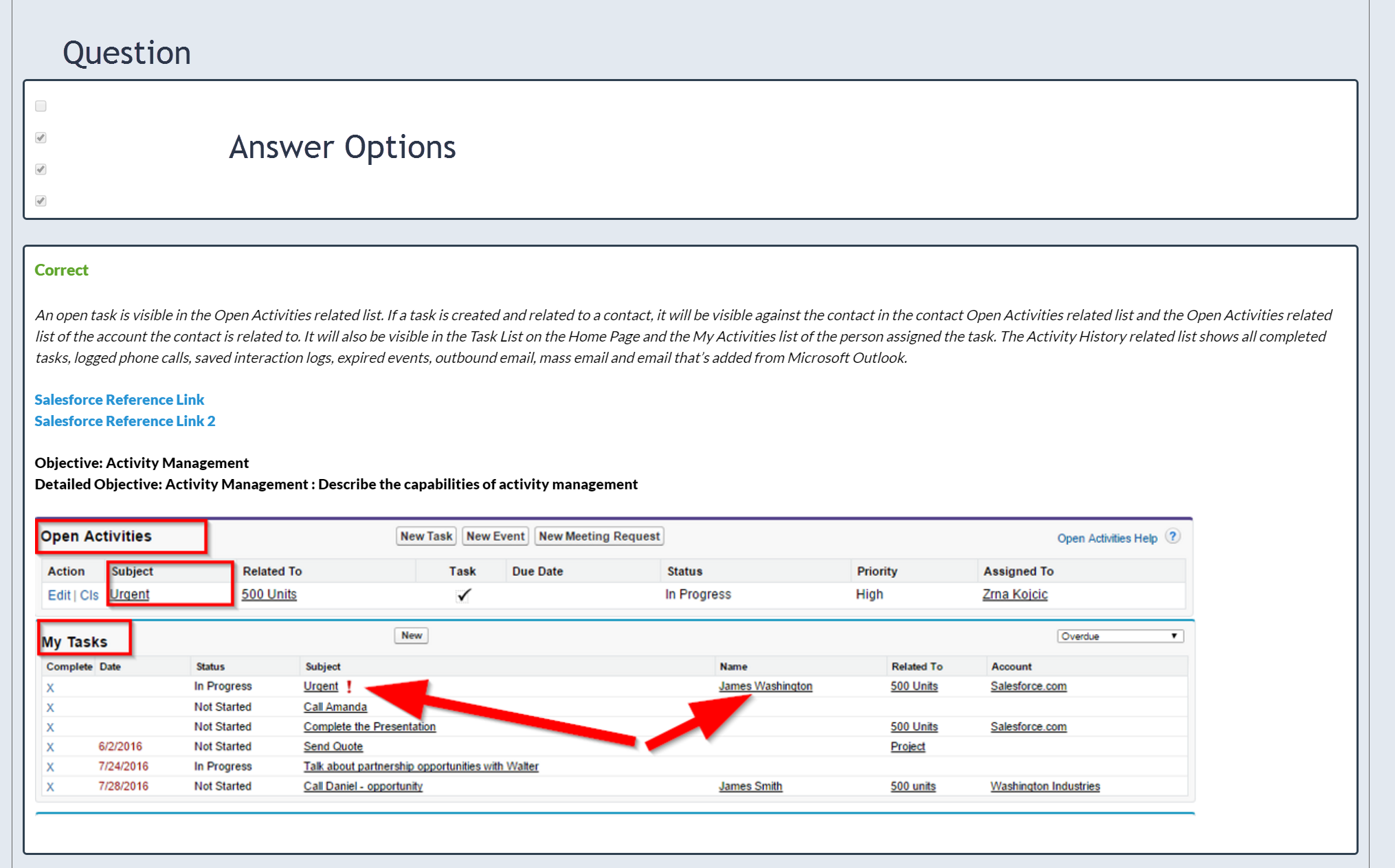Click the Open Activities Help question icon
This screenshot has width=1395, height=868.
(x=1173, y=537)
